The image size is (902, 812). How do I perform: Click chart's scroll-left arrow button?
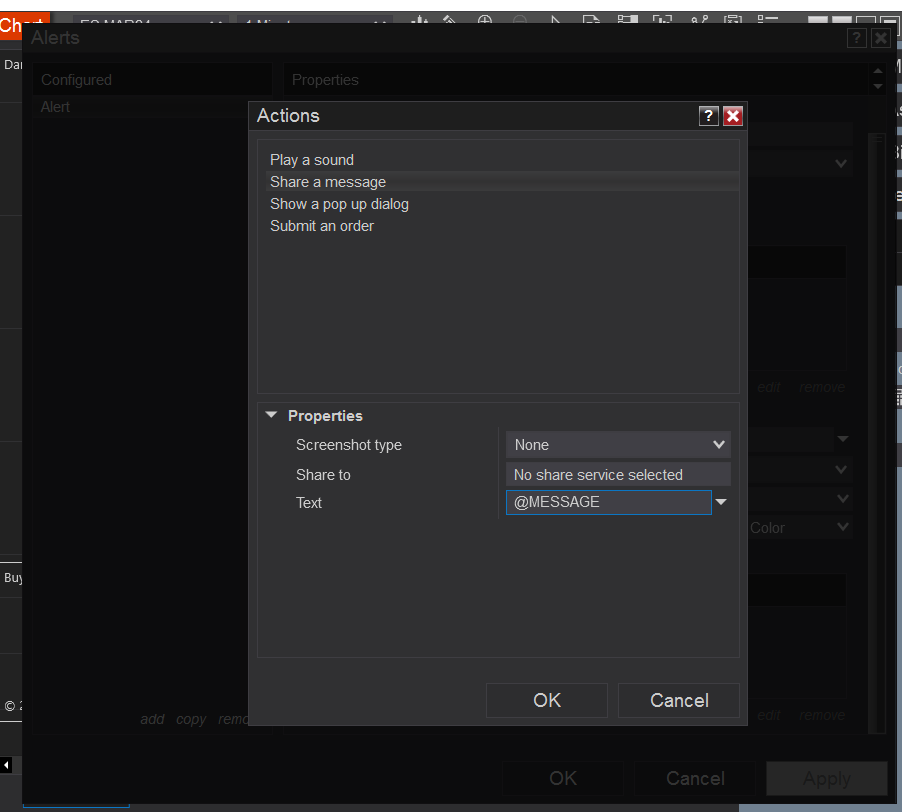6,765
